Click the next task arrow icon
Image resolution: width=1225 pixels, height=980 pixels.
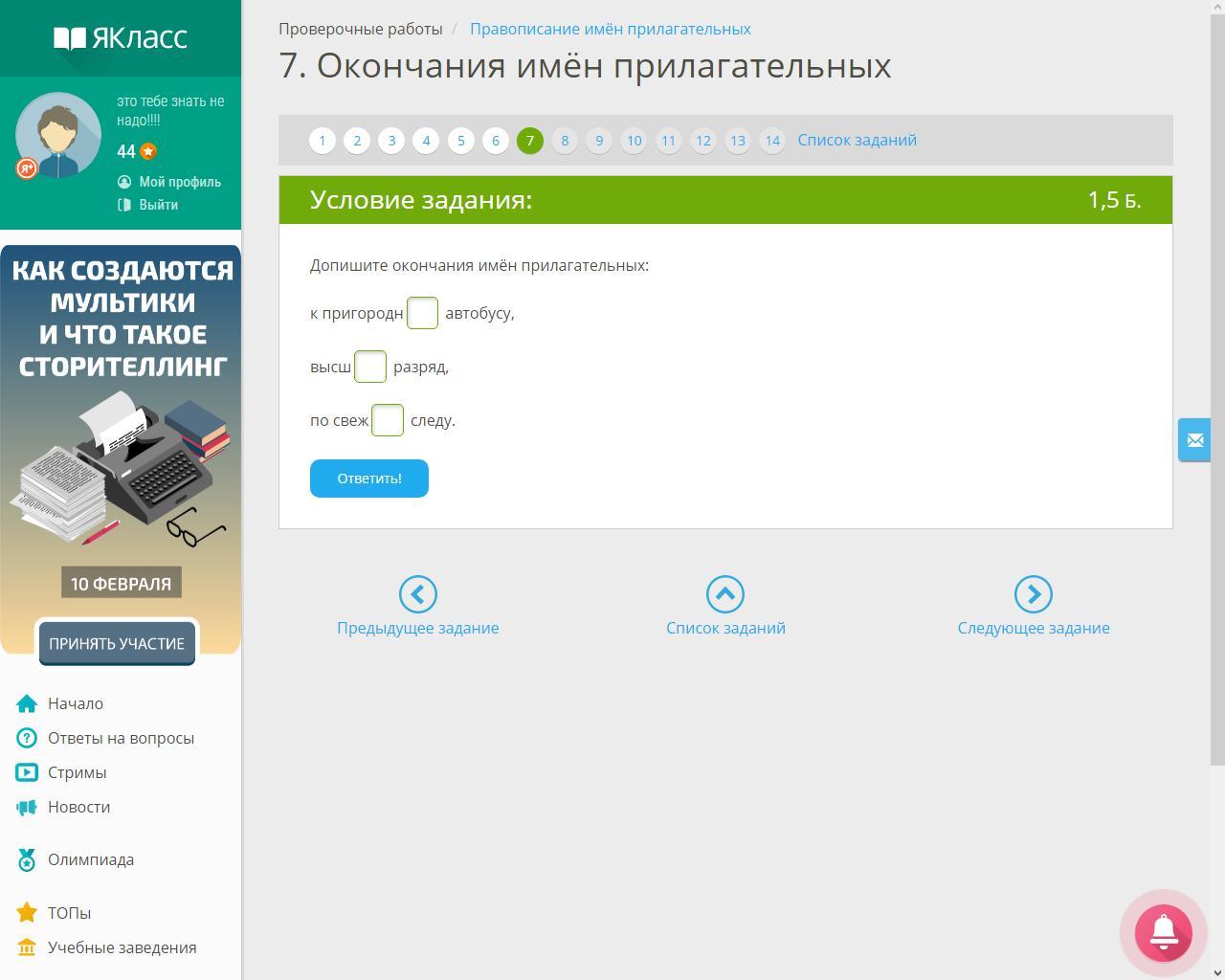pyautogui.click(x=1034, y=594)
